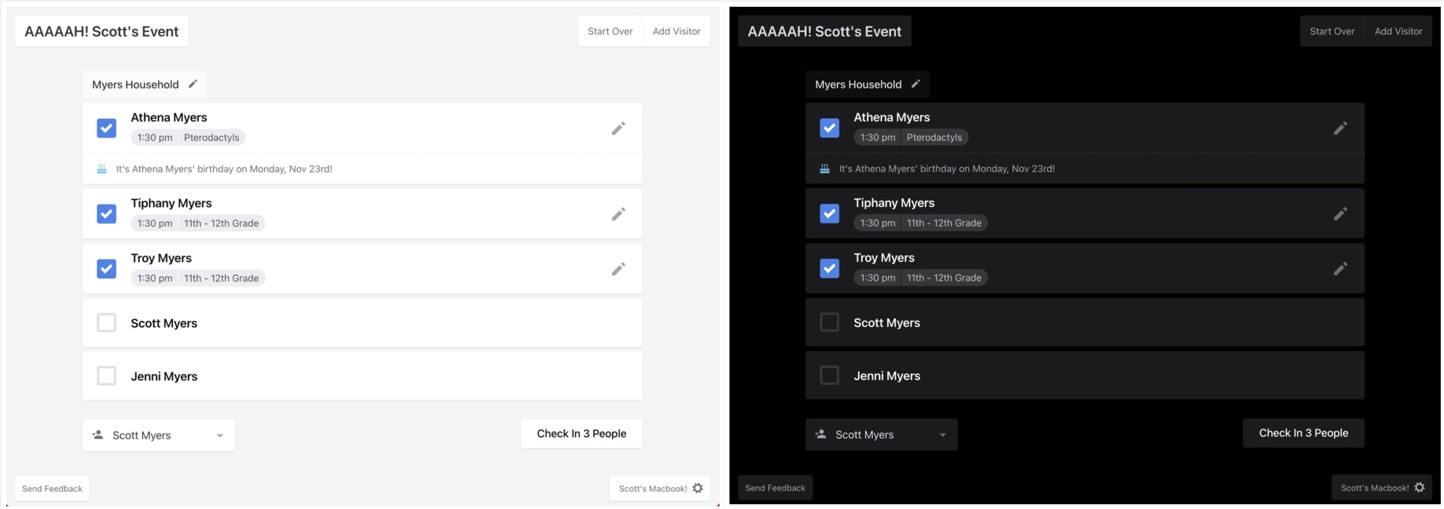Screen dimensions: 1444x509
Task: Click Athena Myers' edit pencil in dark panel
Action: (x=1340, y=128)
